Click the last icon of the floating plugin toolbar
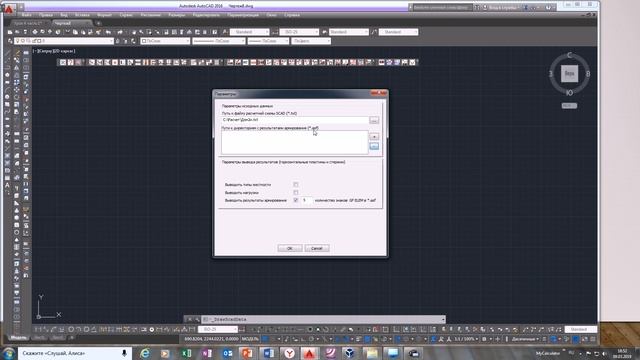 (413, 62)
